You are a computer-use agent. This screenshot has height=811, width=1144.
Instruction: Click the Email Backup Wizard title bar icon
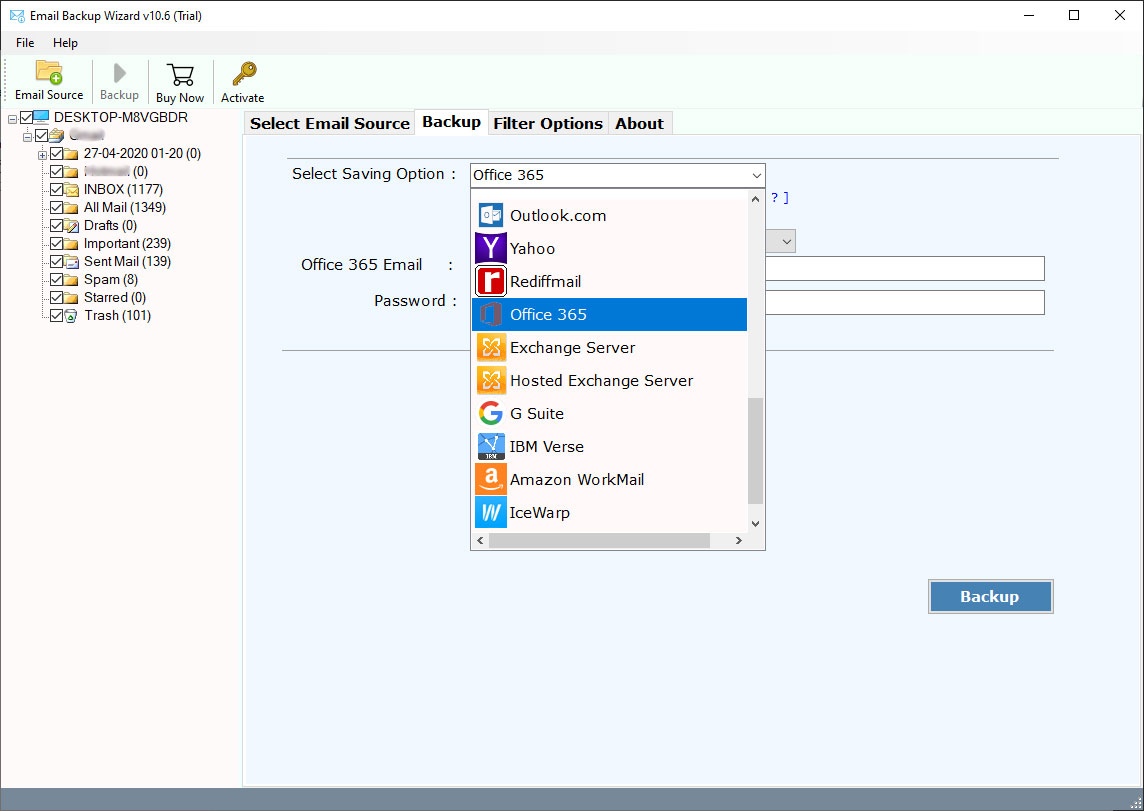click(16, 15)
